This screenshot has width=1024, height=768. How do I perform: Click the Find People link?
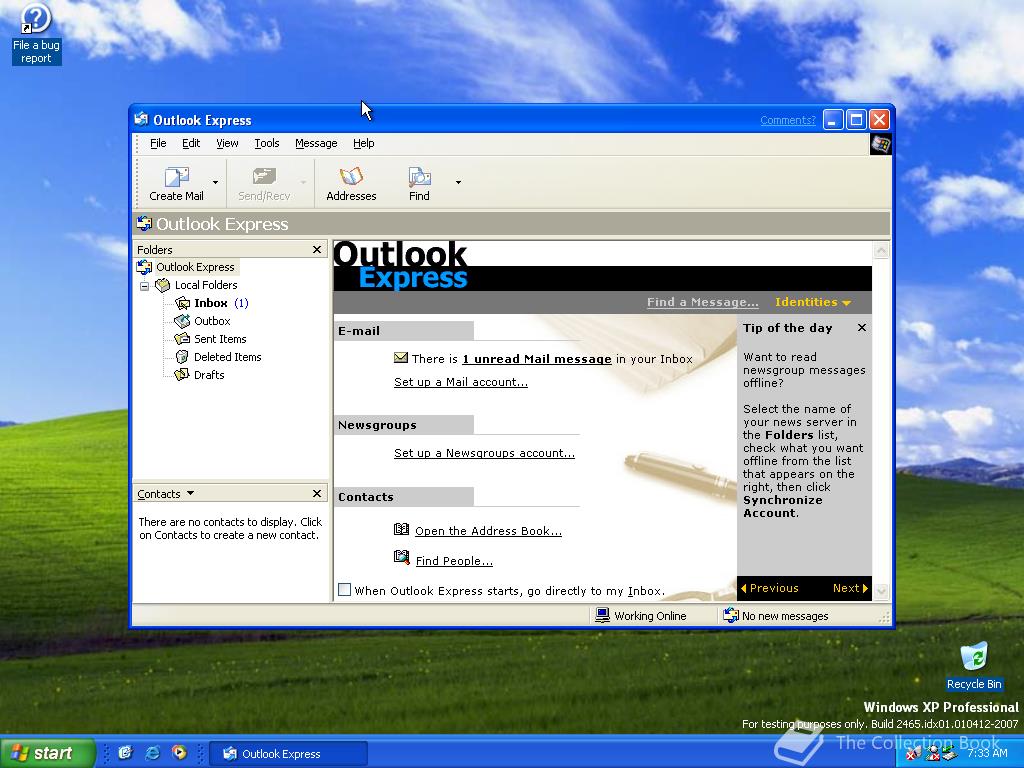(454, 561)
